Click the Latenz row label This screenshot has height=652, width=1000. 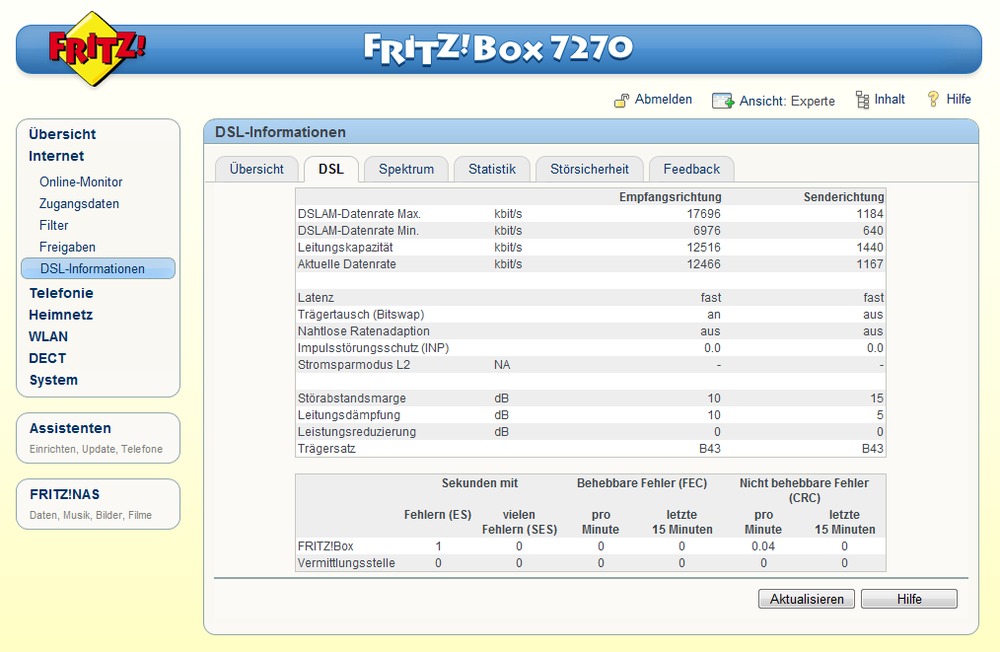(316, 298)
